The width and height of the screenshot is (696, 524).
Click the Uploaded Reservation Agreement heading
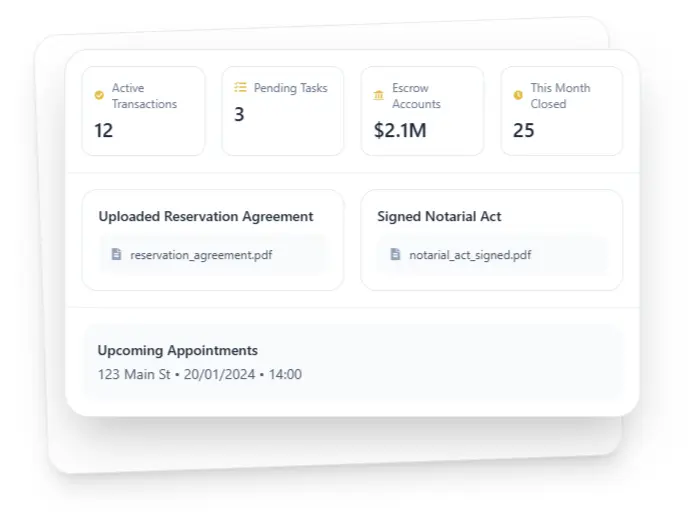coord(206,217)
